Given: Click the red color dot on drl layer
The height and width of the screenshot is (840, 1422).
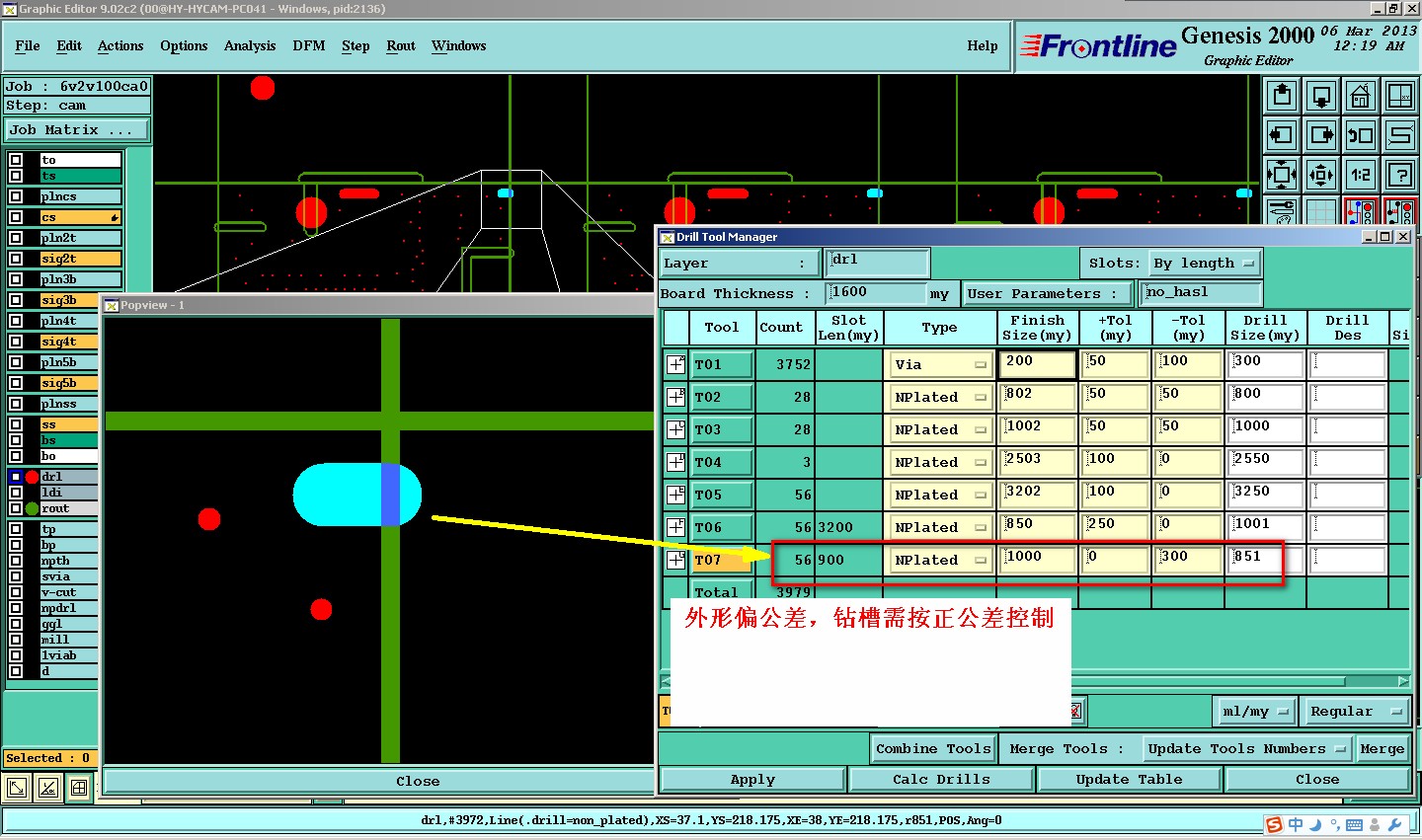Looking at the screenshot, I should pos(32,477).
